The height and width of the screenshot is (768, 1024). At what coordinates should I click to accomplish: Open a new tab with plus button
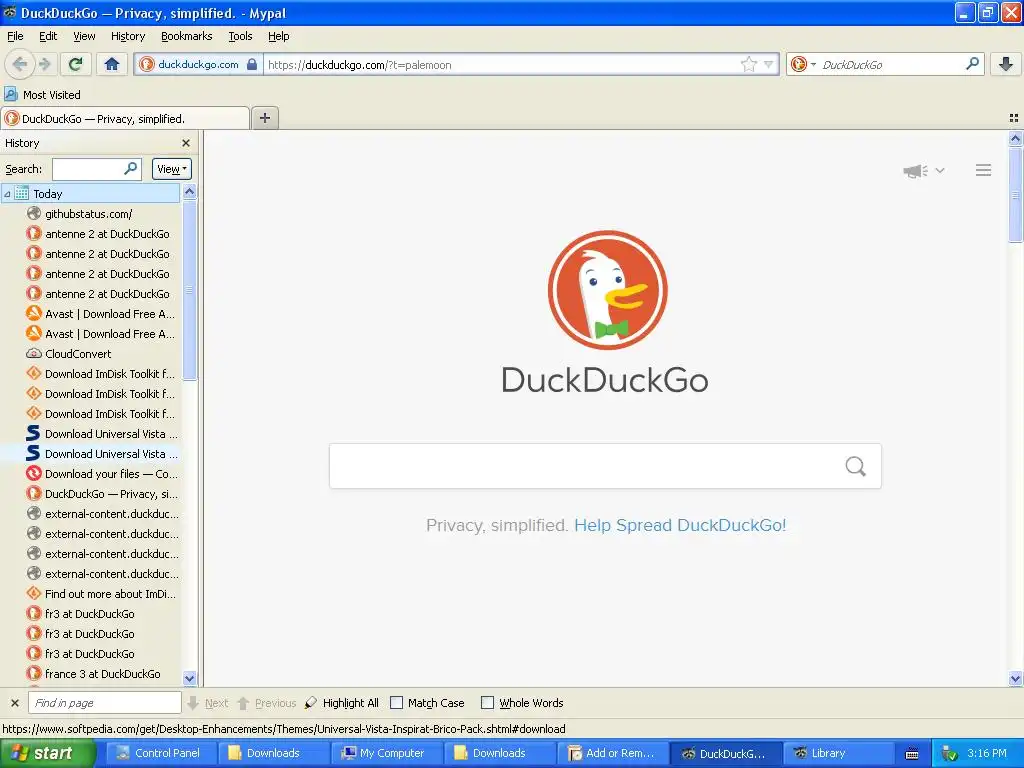(x=264, y=118)
